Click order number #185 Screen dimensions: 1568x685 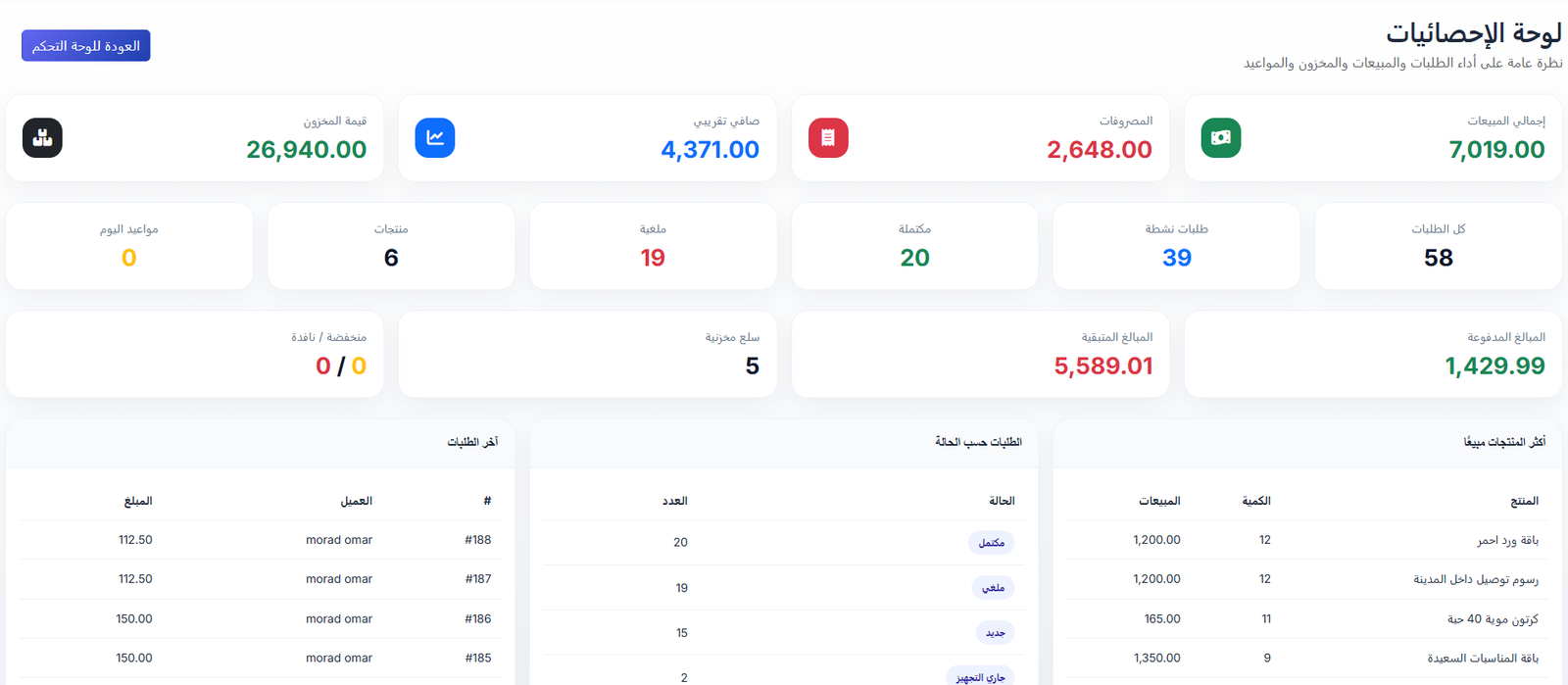(x=478, y=659)
